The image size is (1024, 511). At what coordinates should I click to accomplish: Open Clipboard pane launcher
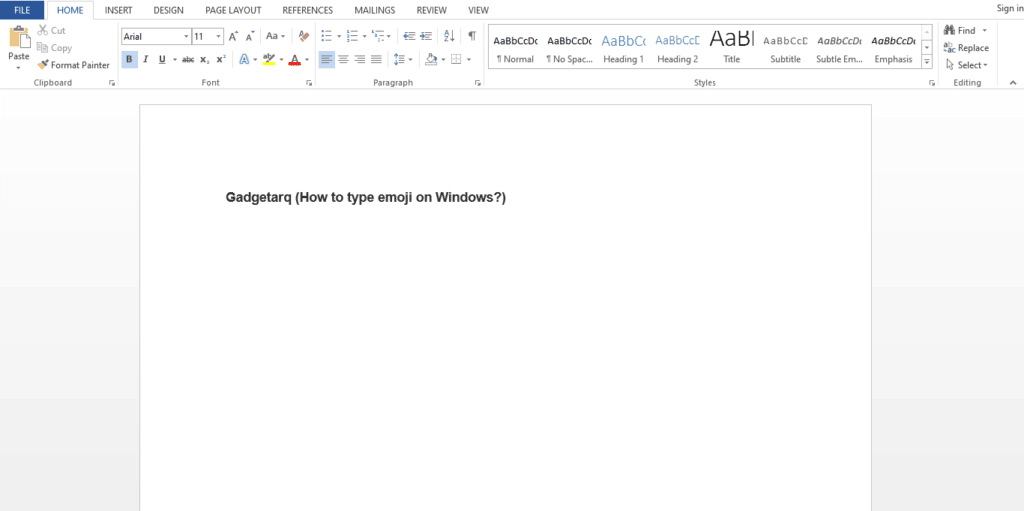pos(112,83)
